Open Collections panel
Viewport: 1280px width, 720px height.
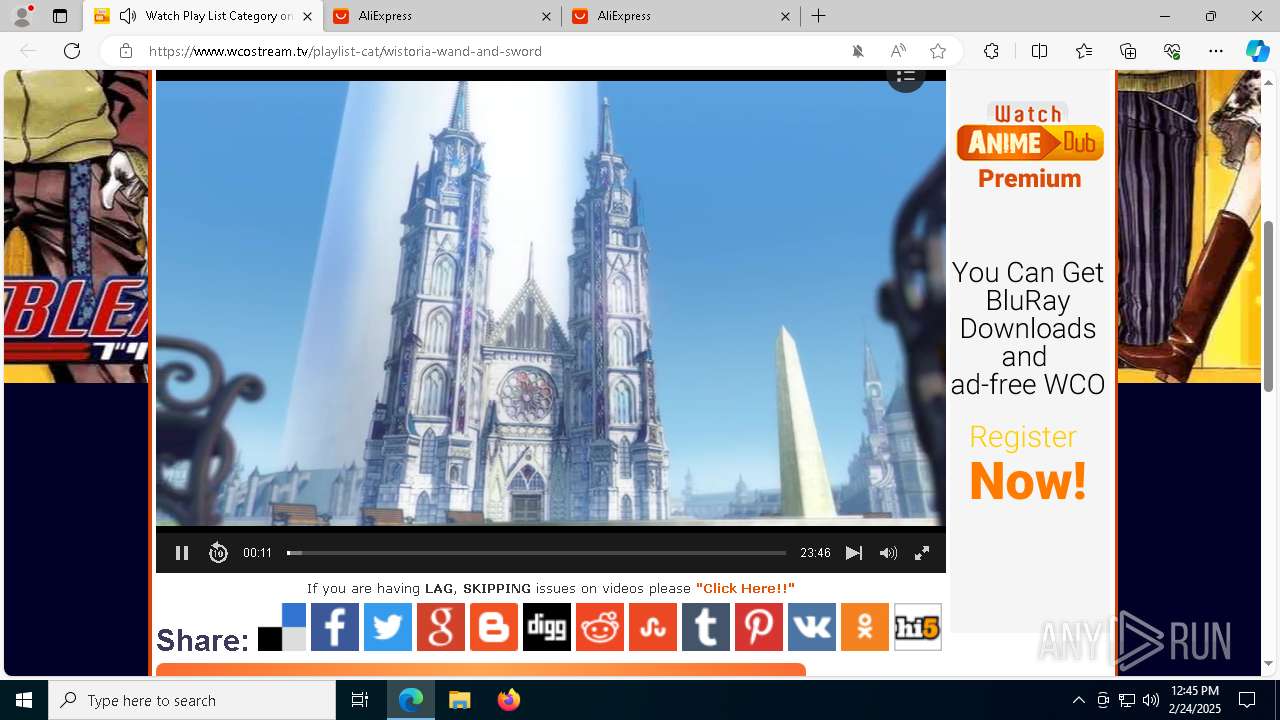(x=1128, y=51)
